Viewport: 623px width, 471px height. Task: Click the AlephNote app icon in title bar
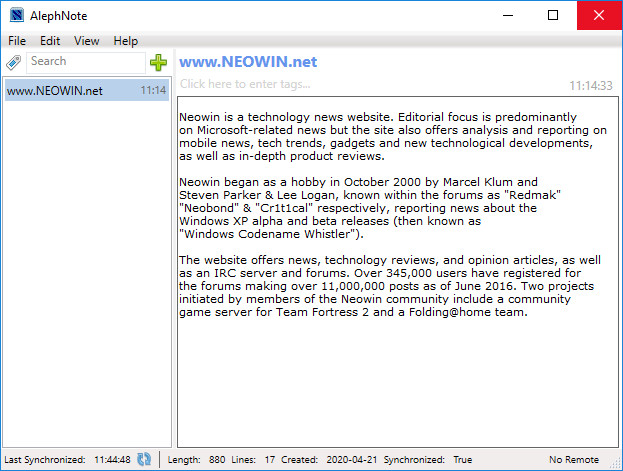[17, 15]
